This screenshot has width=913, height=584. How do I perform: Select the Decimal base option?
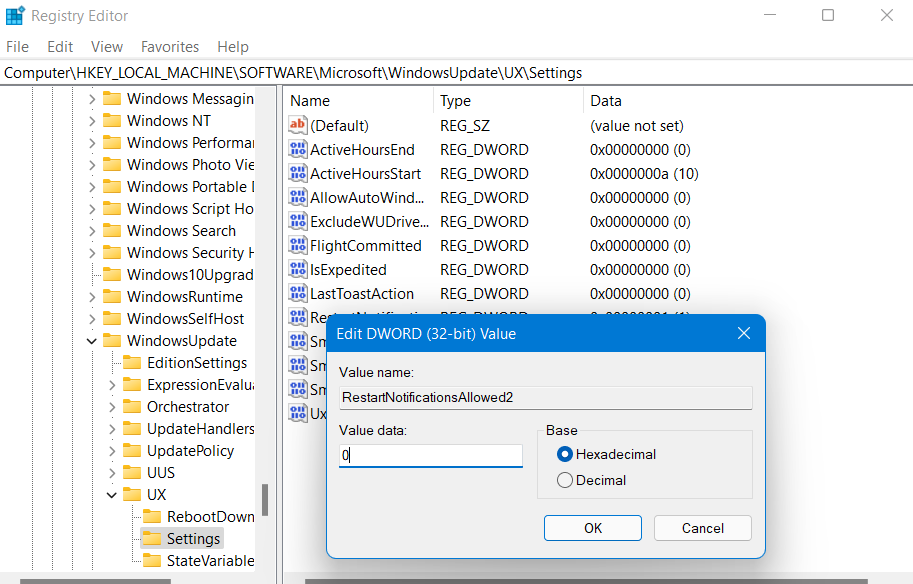coord(565,480)
